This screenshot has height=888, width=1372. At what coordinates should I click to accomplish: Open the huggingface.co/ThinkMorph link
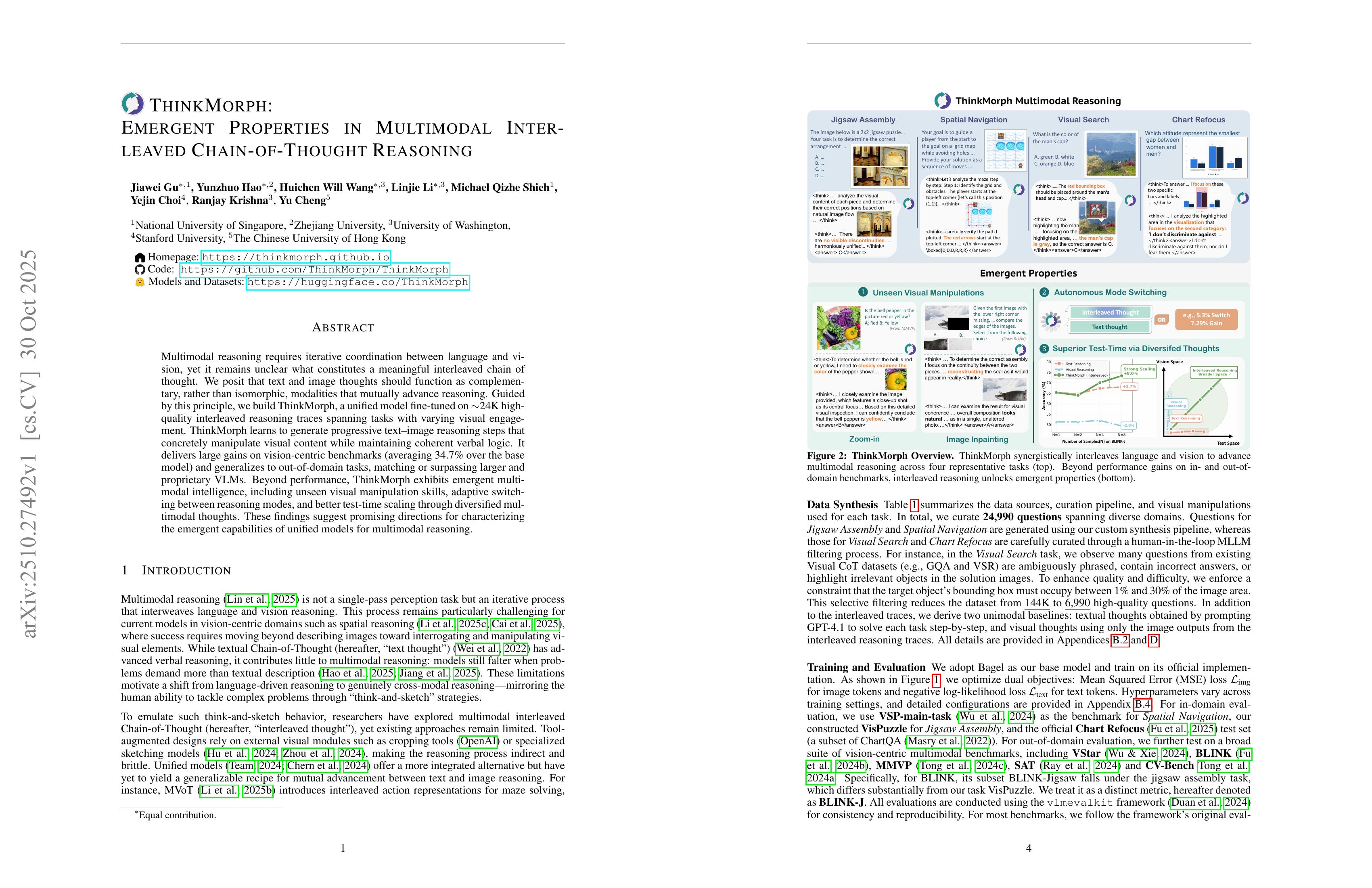[358, 282]
